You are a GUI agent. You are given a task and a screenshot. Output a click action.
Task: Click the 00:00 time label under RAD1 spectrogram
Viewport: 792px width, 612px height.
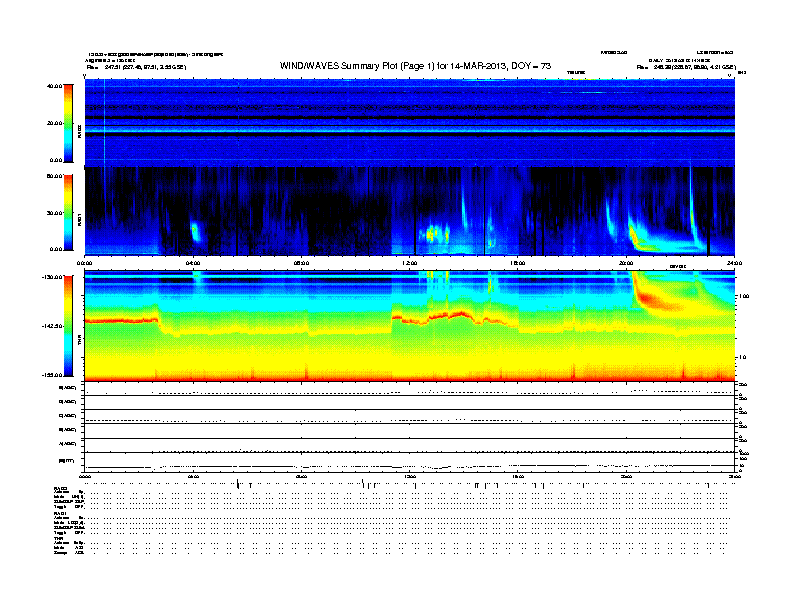click(x=84, y=263)
